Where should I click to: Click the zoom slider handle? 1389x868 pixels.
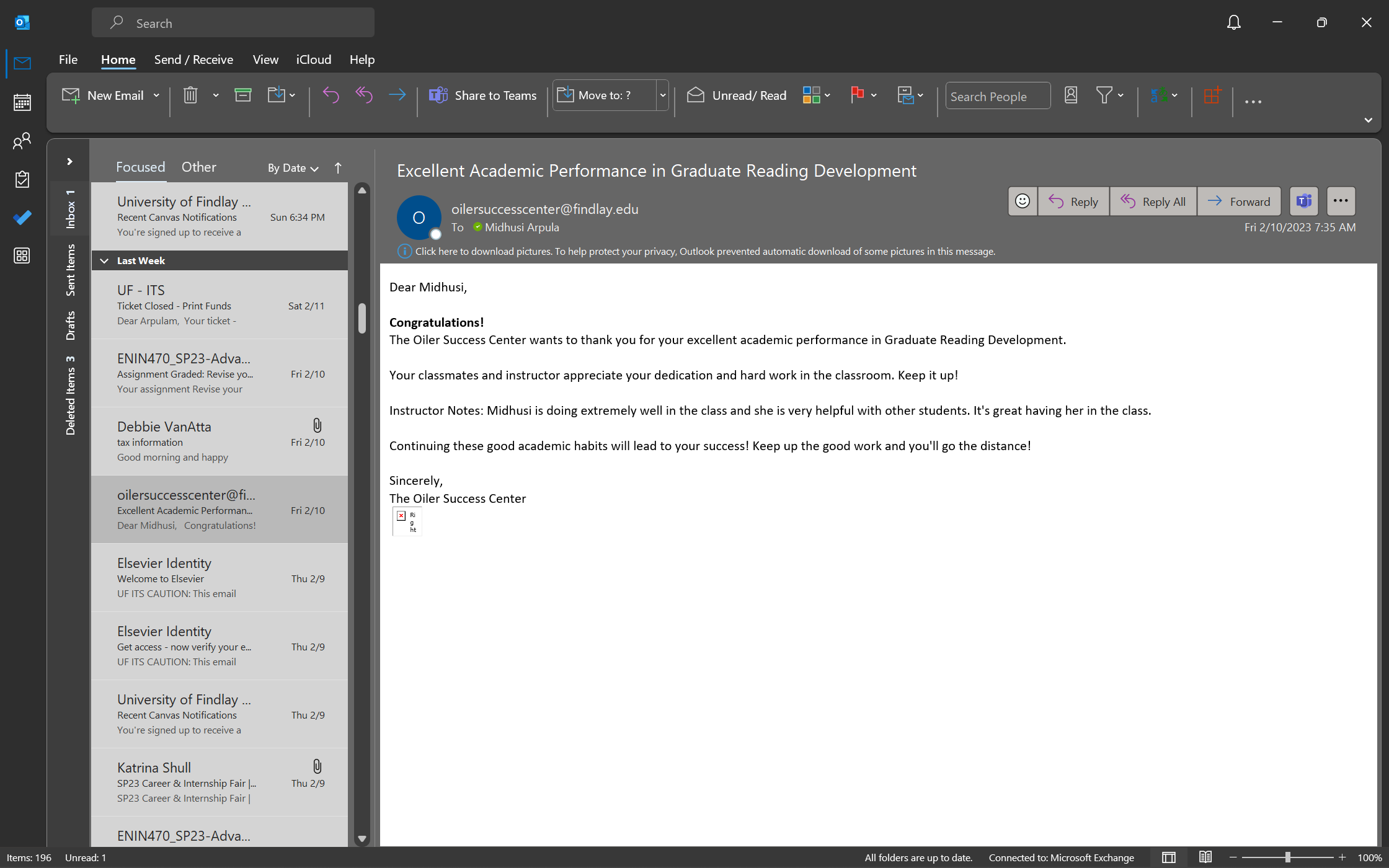click(x=1287, y=857)
